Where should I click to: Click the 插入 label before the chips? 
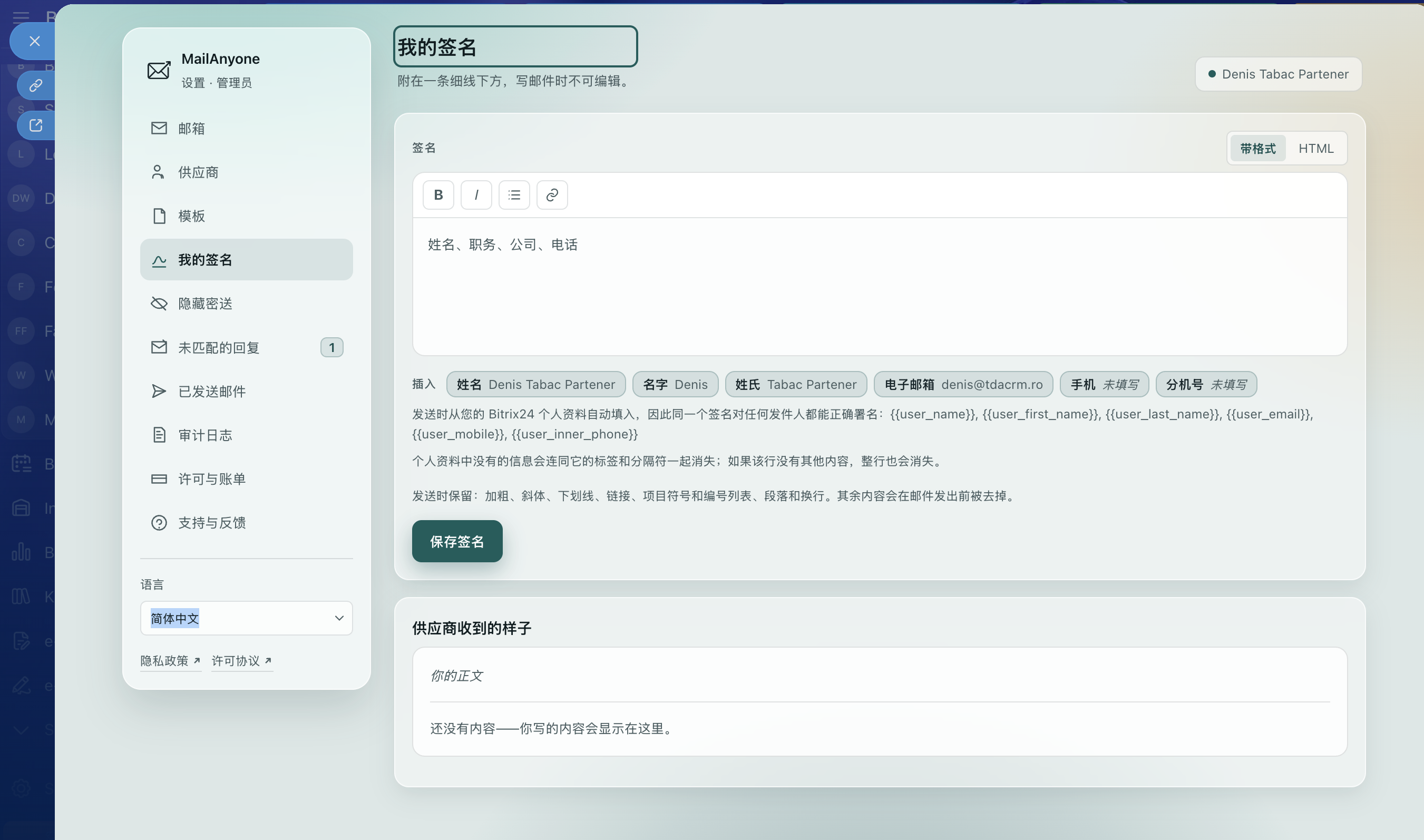coord(424,384)
